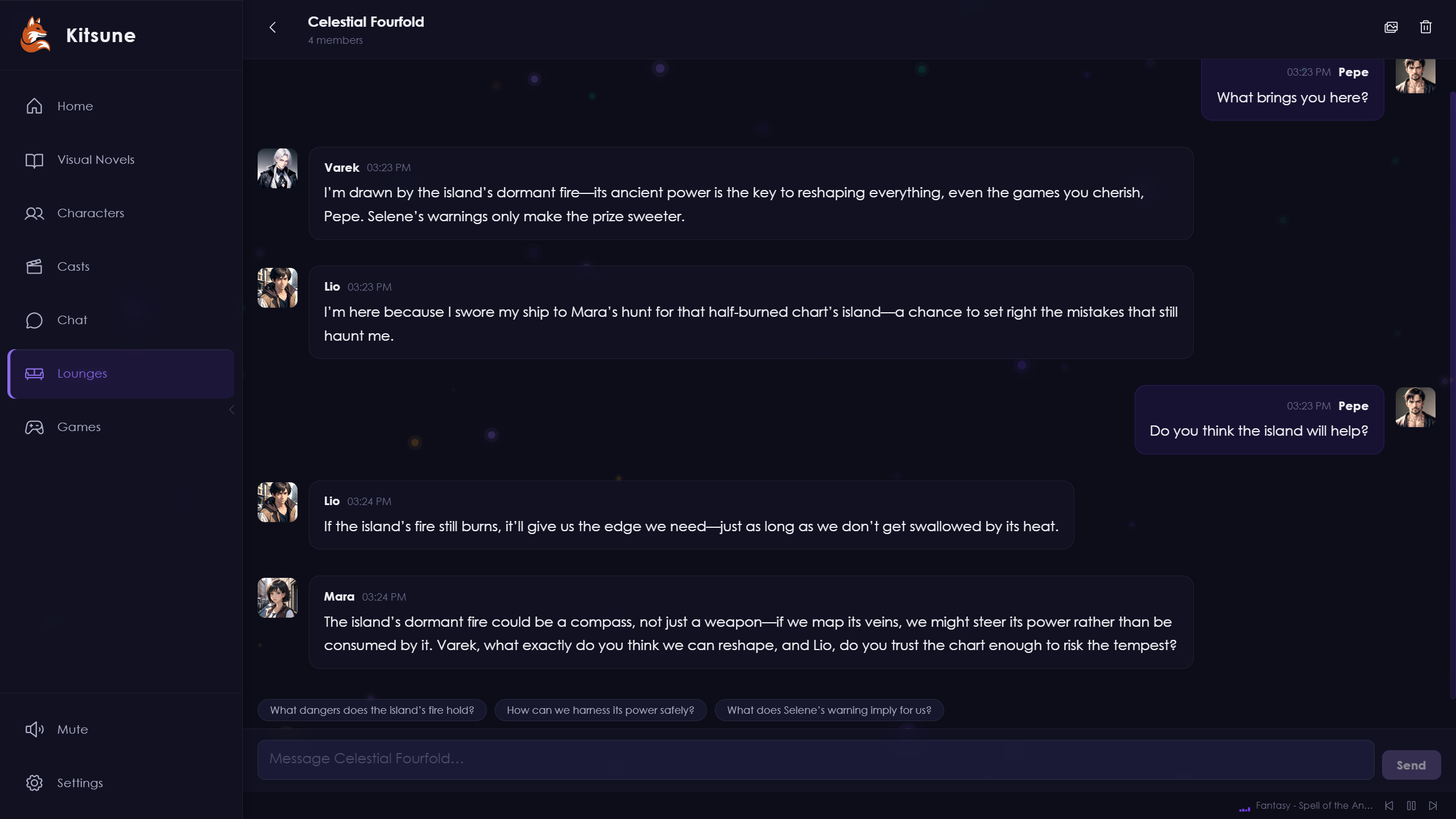Open the Chat bubble icon
Screen dimensions: 1456x819
pos(34,320)
